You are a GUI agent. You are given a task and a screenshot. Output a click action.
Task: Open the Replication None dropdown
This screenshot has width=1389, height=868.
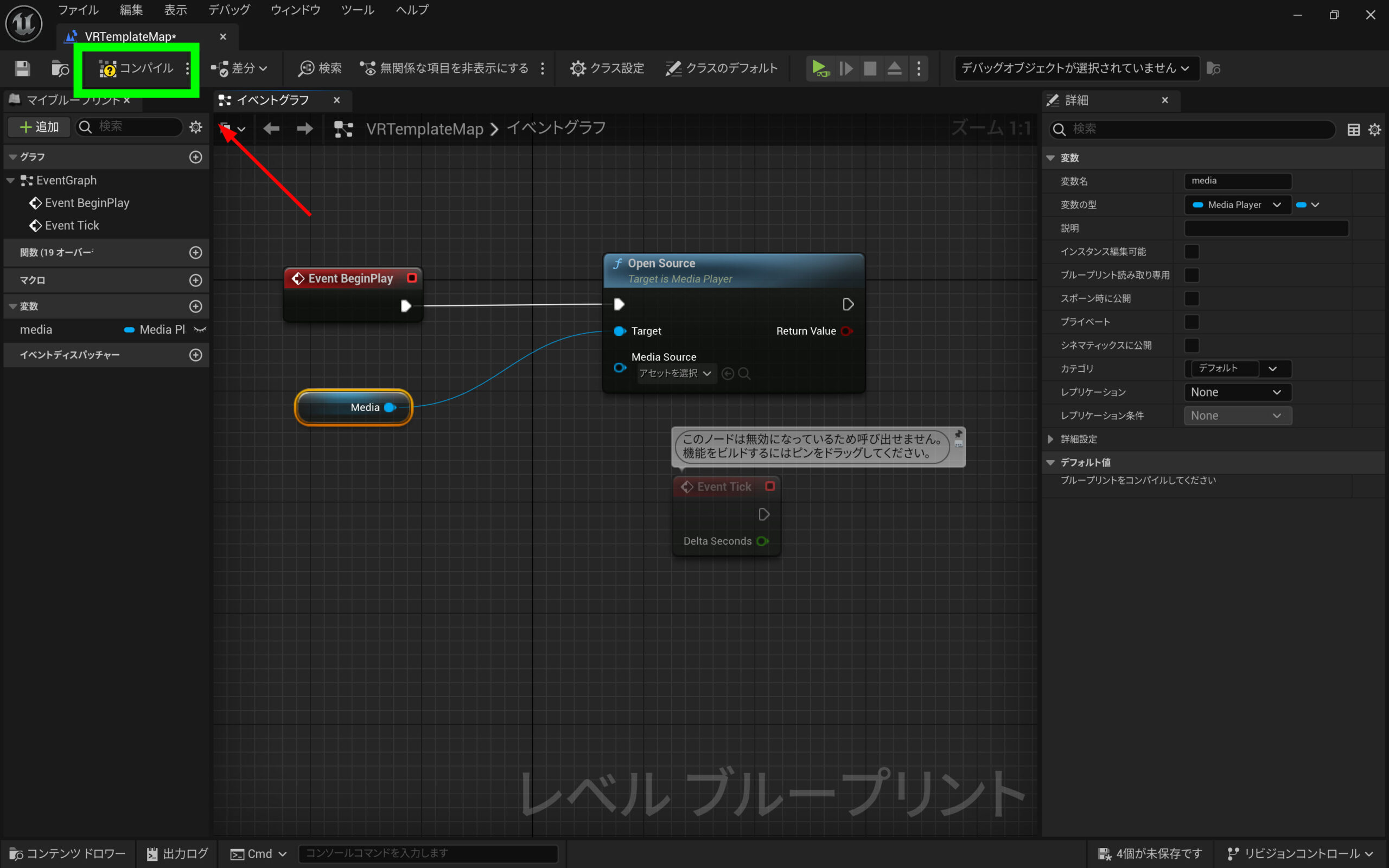coord(1237,392)
